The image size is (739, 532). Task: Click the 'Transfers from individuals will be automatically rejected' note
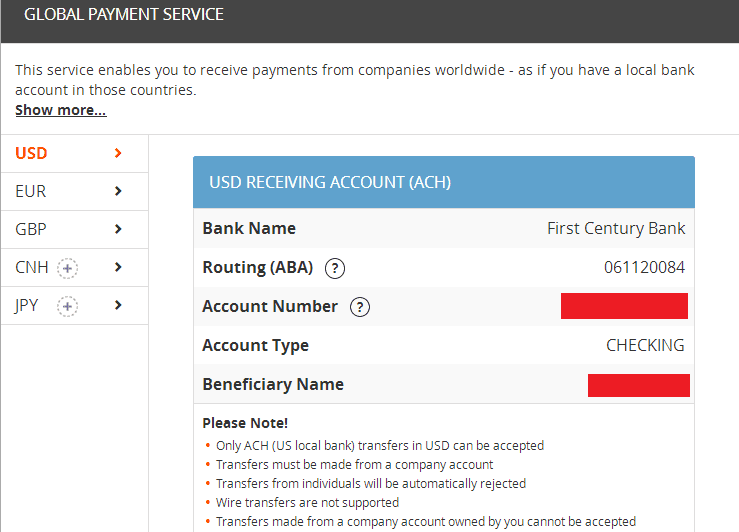[x=371, y=483]
